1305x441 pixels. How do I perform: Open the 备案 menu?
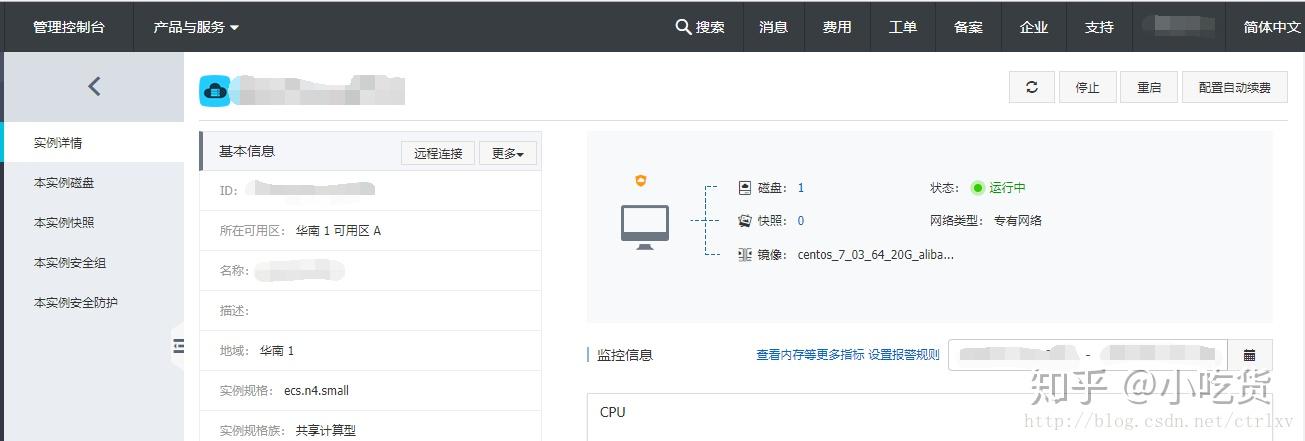click(968, 27)
